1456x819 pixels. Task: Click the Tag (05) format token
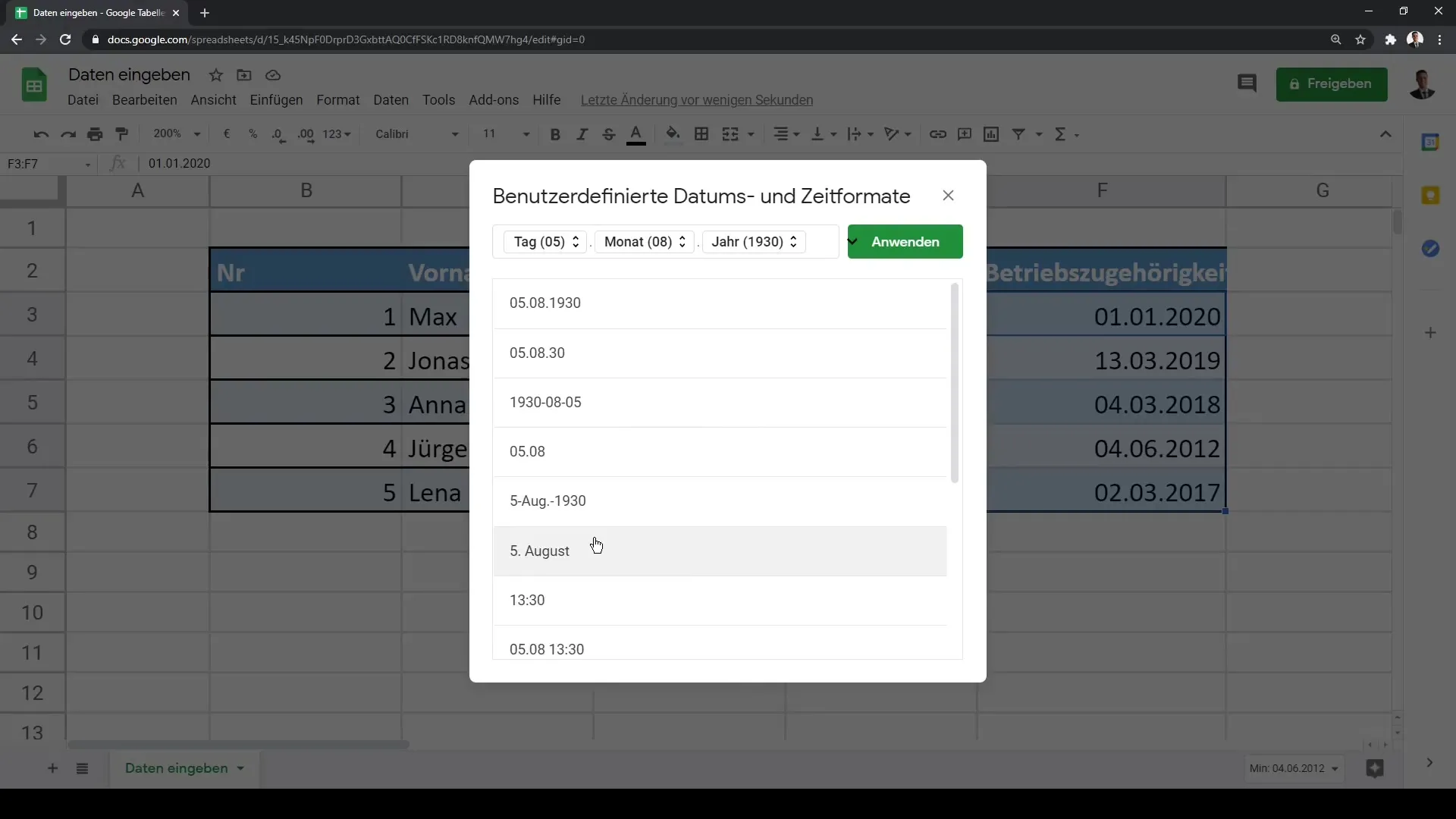click(x=546, y=242)
